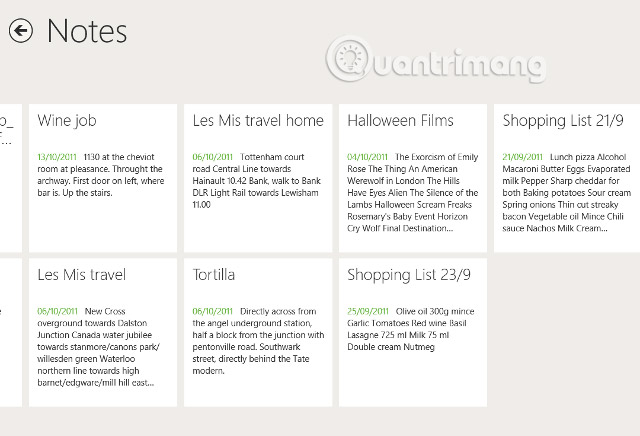Click the Wine job note body text
640x436 pixels.
coord(100,181)
